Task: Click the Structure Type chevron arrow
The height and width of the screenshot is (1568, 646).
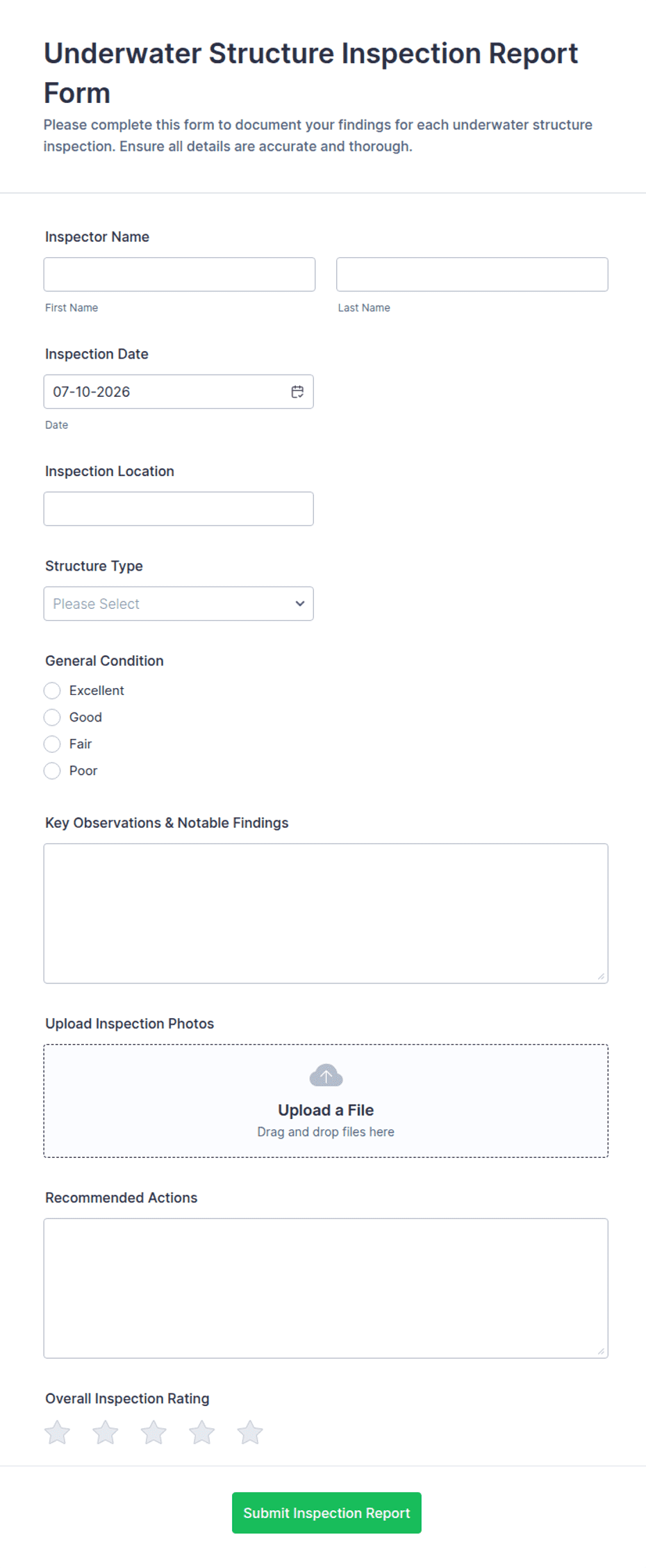Action: [x=300, y=604]
